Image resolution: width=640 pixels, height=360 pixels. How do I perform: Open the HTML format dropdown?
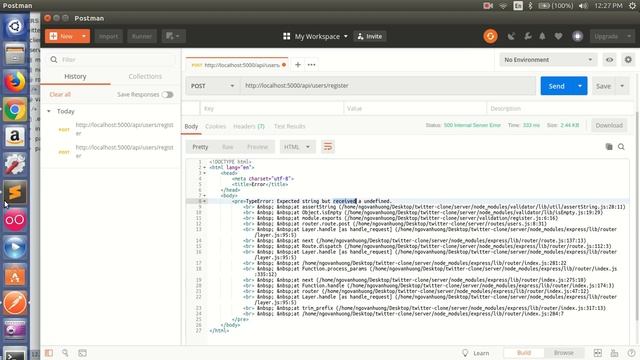click(298, 147)
